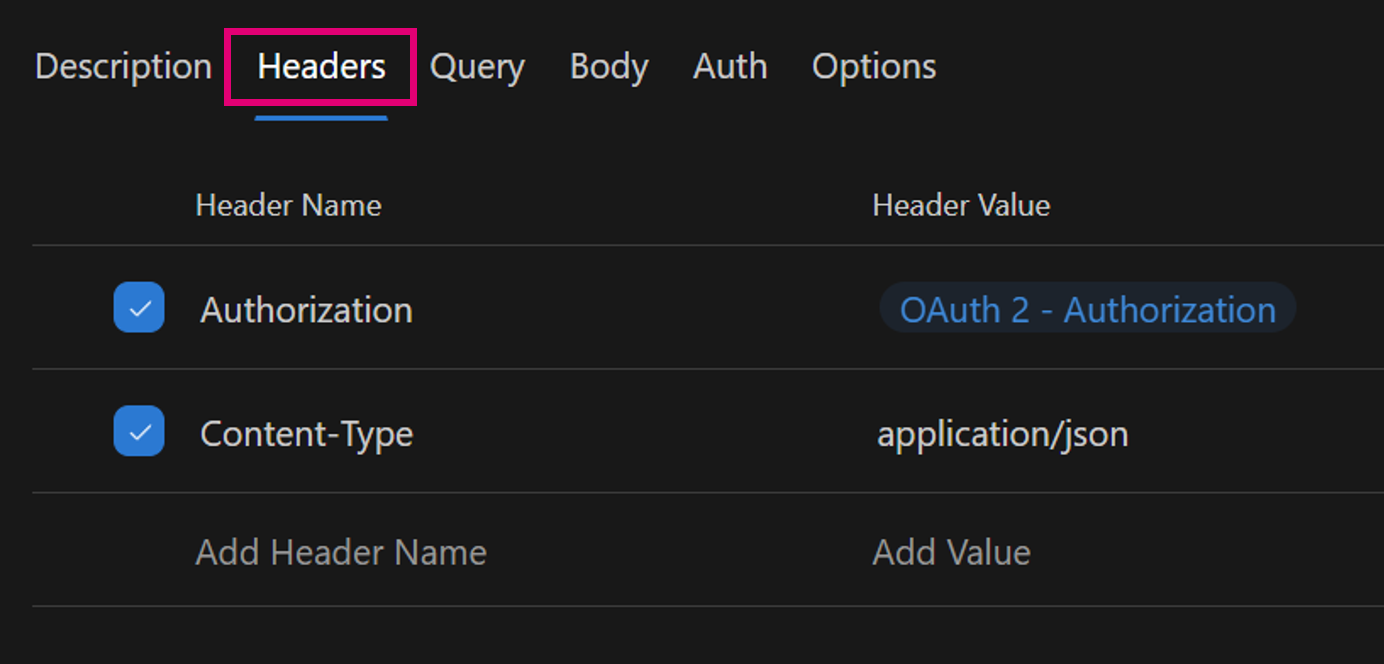Click the OAuth 2 - Authorization value chip
This screenshot has height=664, width=1384.
pyautogui.click(x=1087, y=309)
